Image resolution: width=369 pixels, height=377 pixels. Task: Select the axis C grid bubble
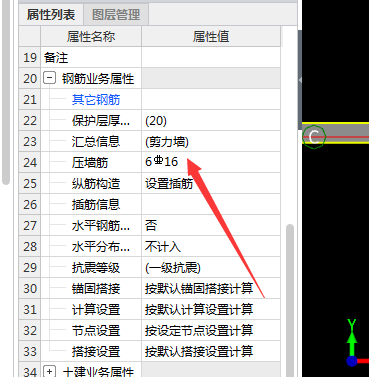coord(314,137)
